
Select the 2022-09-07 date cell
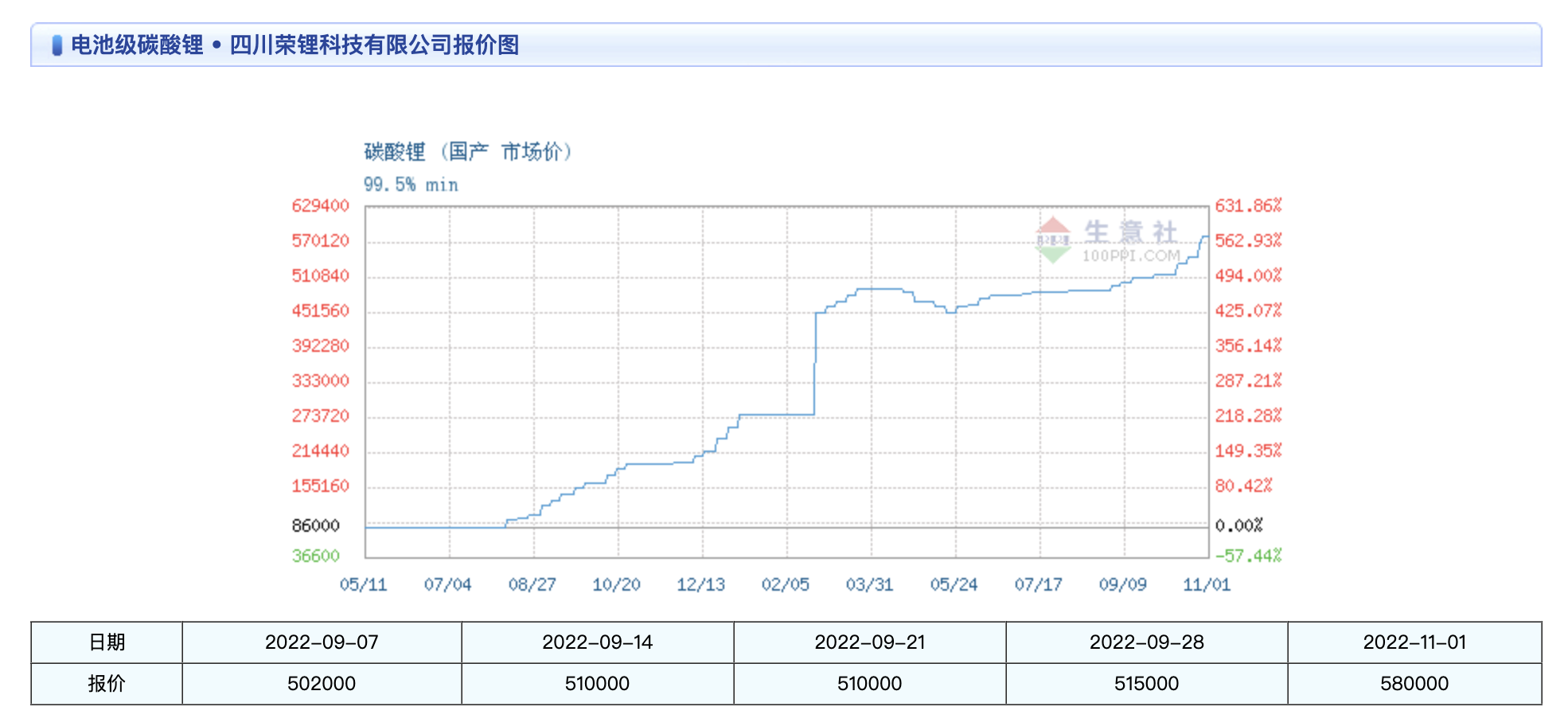click(x=322, y=642)
